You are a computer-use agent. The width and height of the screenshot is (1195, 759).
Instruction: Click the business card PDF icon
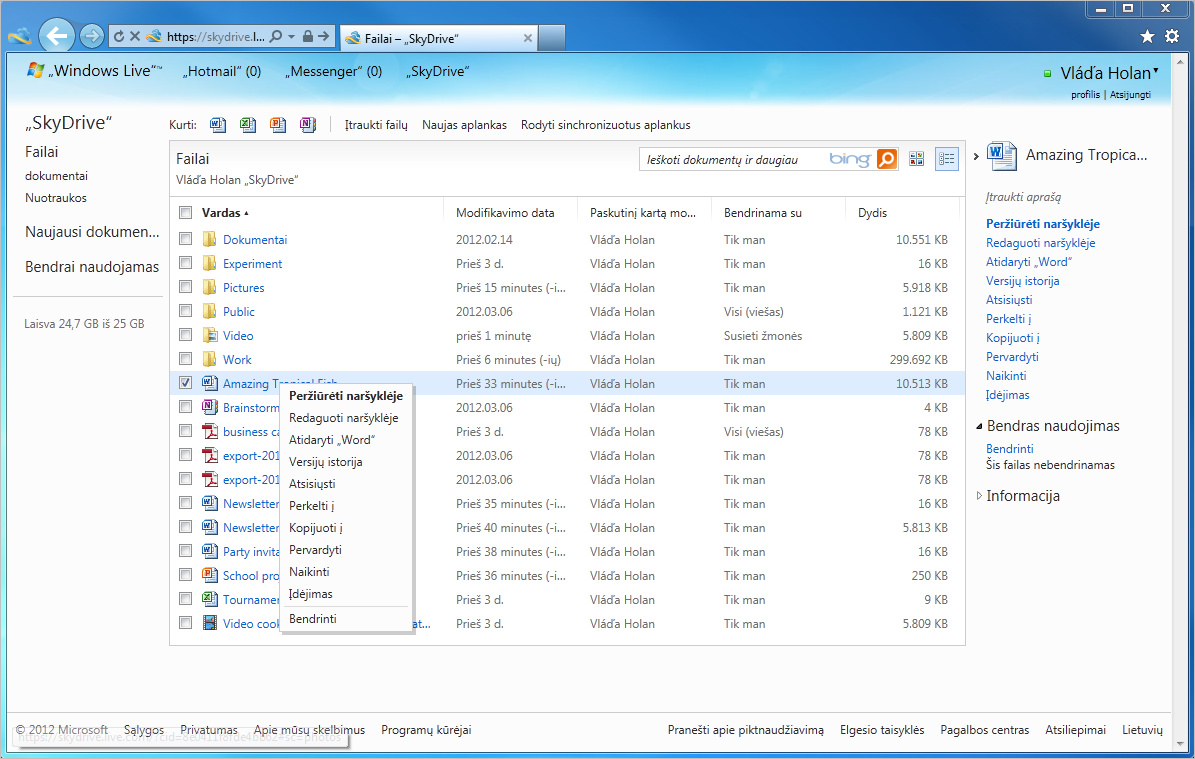[210, 431]
